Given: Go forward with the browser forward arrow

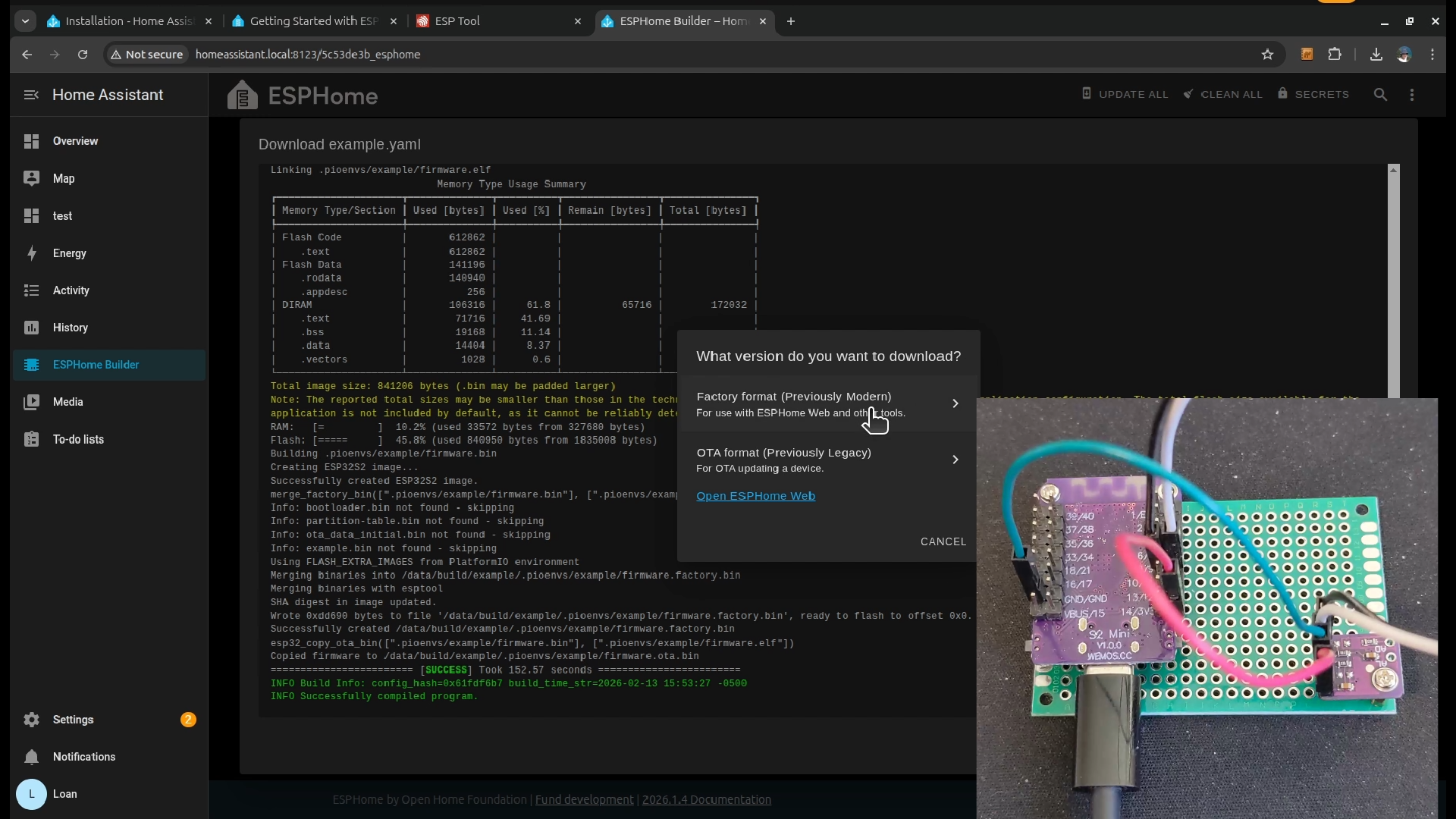Looking at the screenshot, I should [x=55, y=55].
